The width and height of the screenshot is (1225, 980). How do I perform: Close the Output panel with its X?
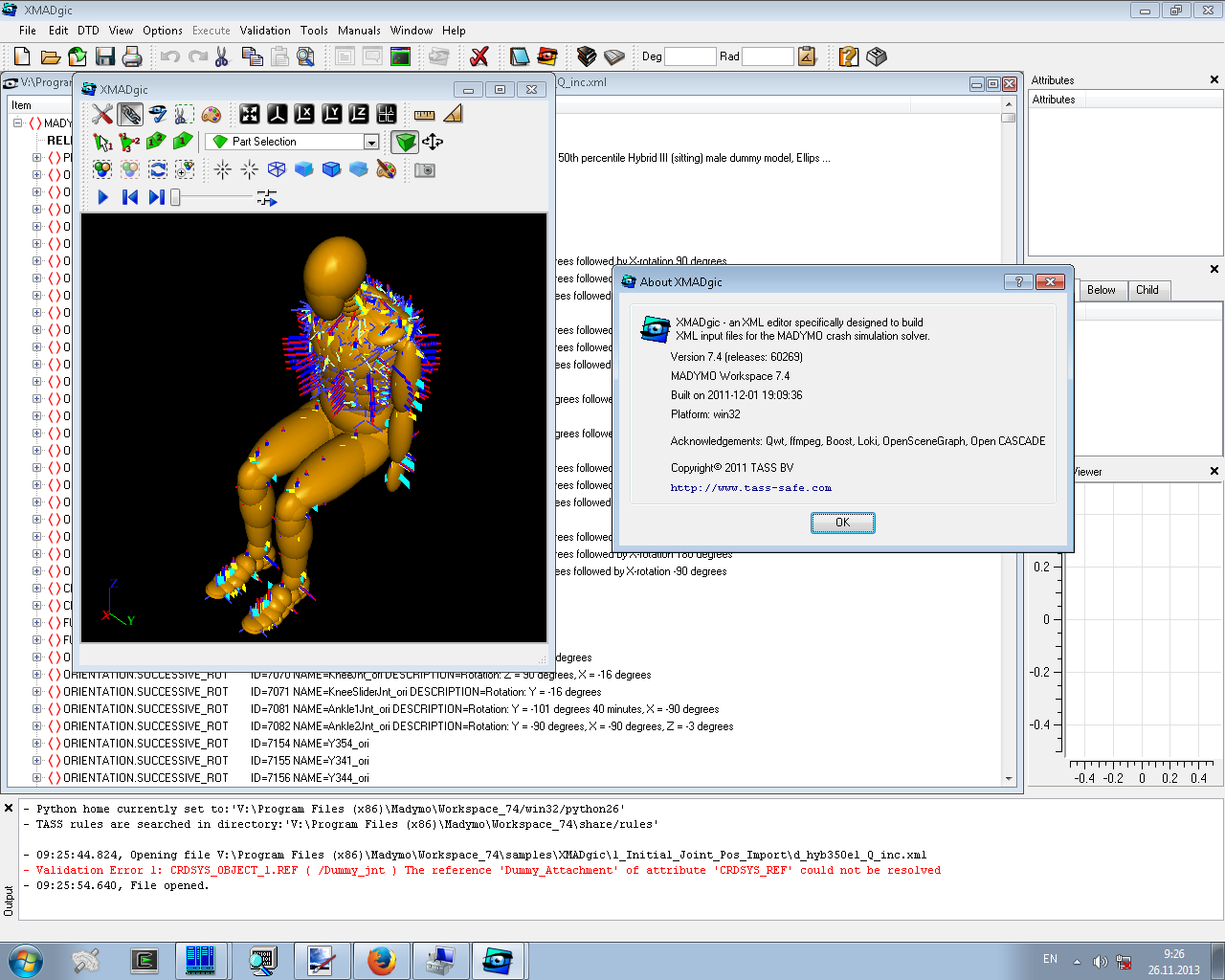tap(9, 808)
